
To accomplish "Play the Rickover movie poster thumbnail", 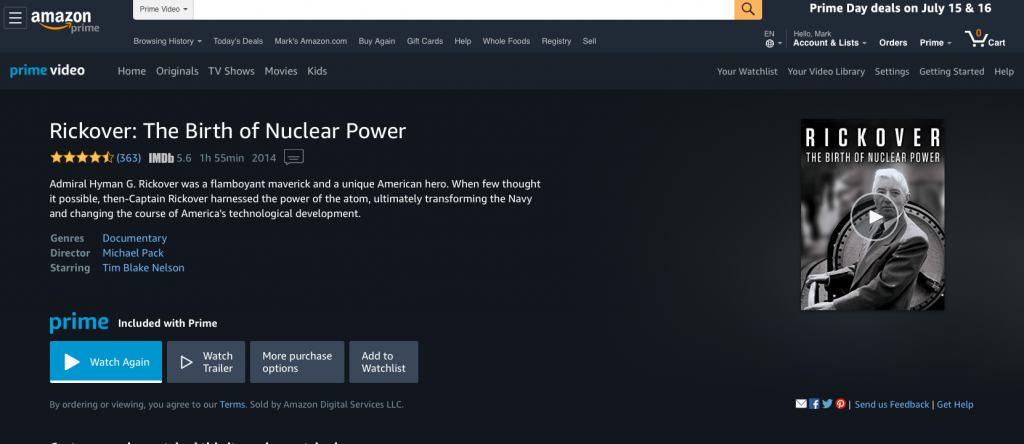I will click(x=873, y=215).
